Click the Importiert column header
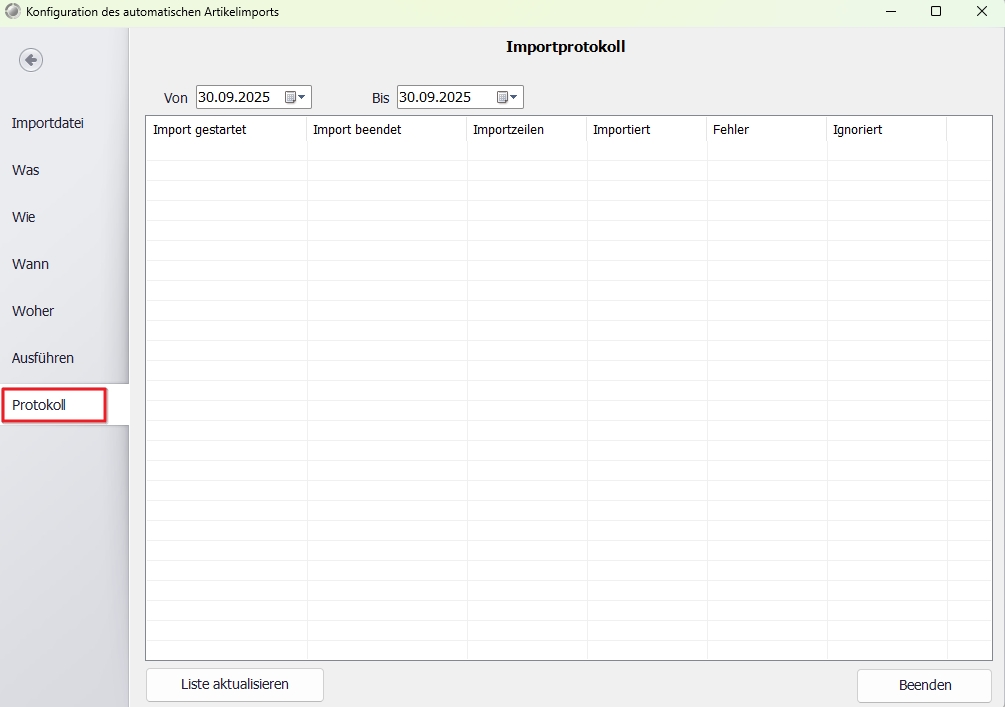This screenshot has height=707, width=1005. point(647,129)
